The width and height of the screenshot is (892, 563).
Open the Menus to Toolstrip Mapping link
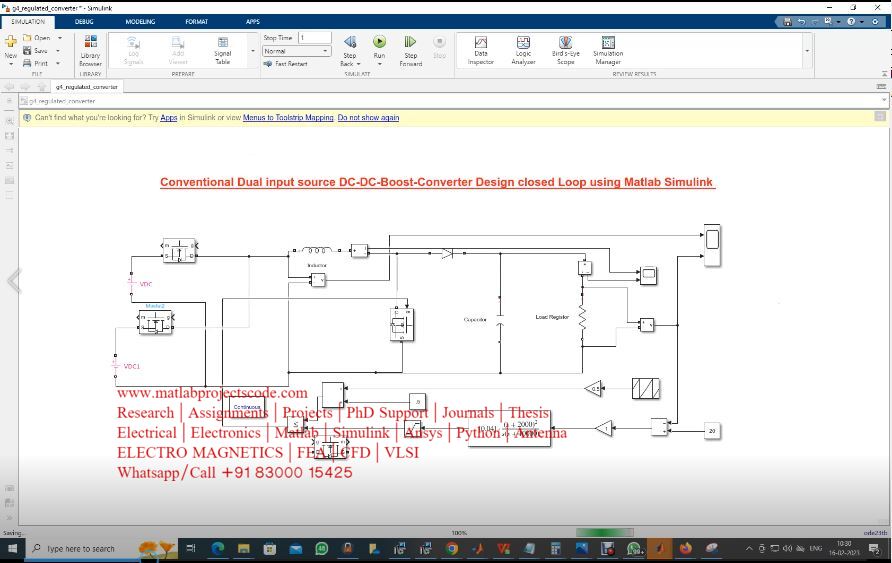(288, 118)
